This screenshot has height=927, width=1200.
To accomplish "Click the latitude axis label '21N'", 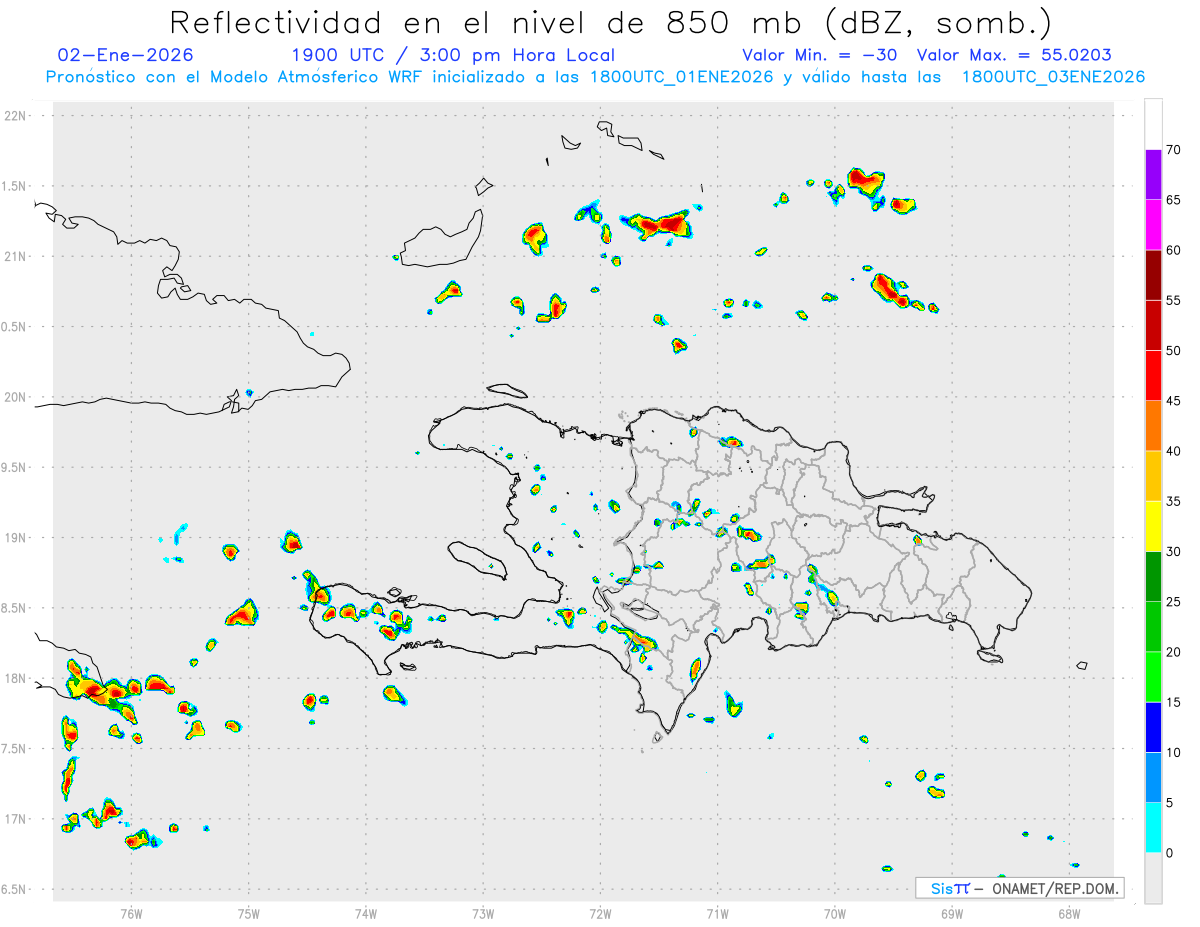I will coord(16,256).
